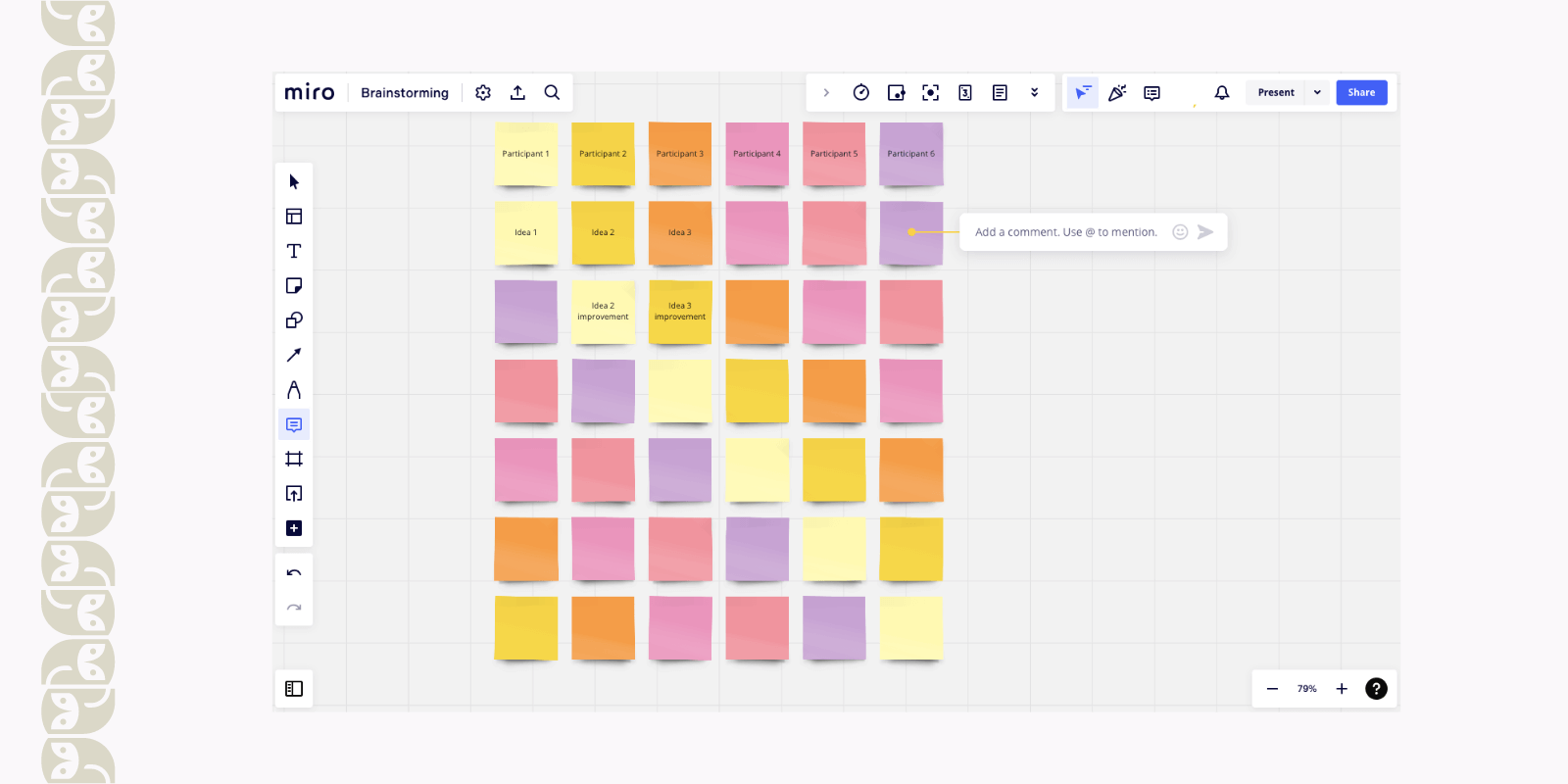Viewport: 1568px width, 784px height.
Task: Select the Shapes tool
Action: pyautogui.click(x=294, y=320)
